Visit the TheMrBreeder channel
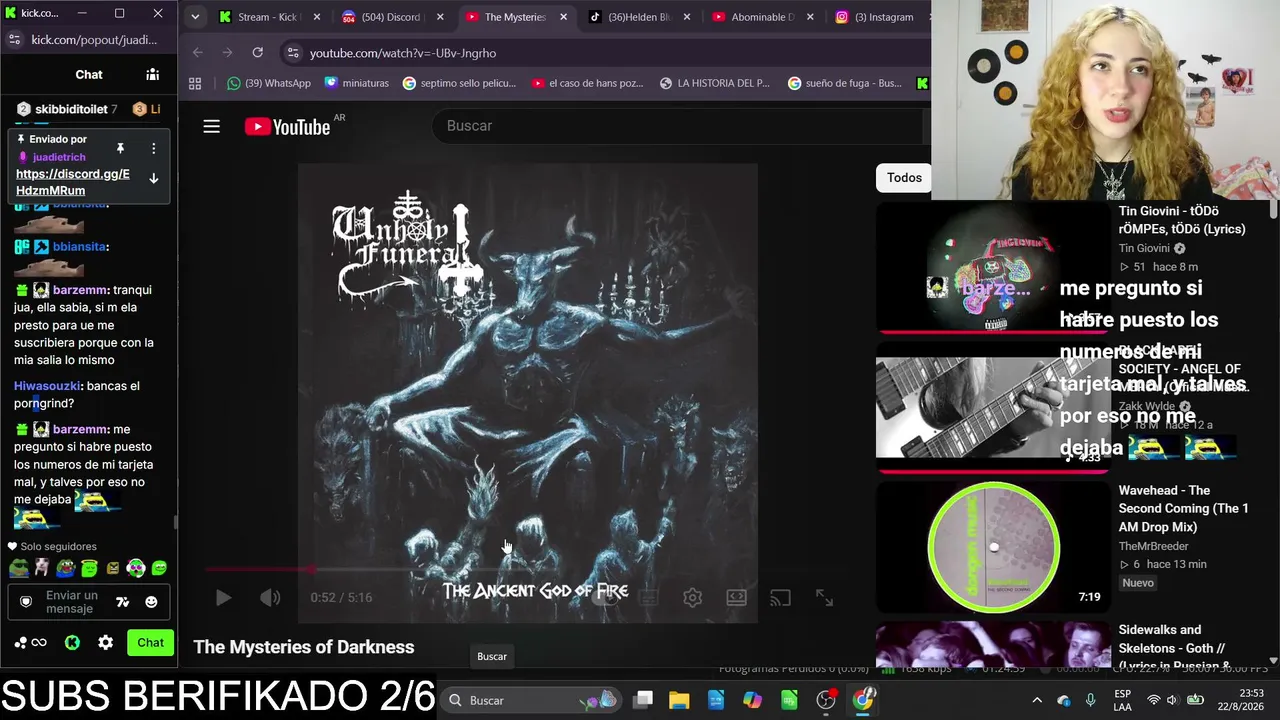 (1153, 546)
